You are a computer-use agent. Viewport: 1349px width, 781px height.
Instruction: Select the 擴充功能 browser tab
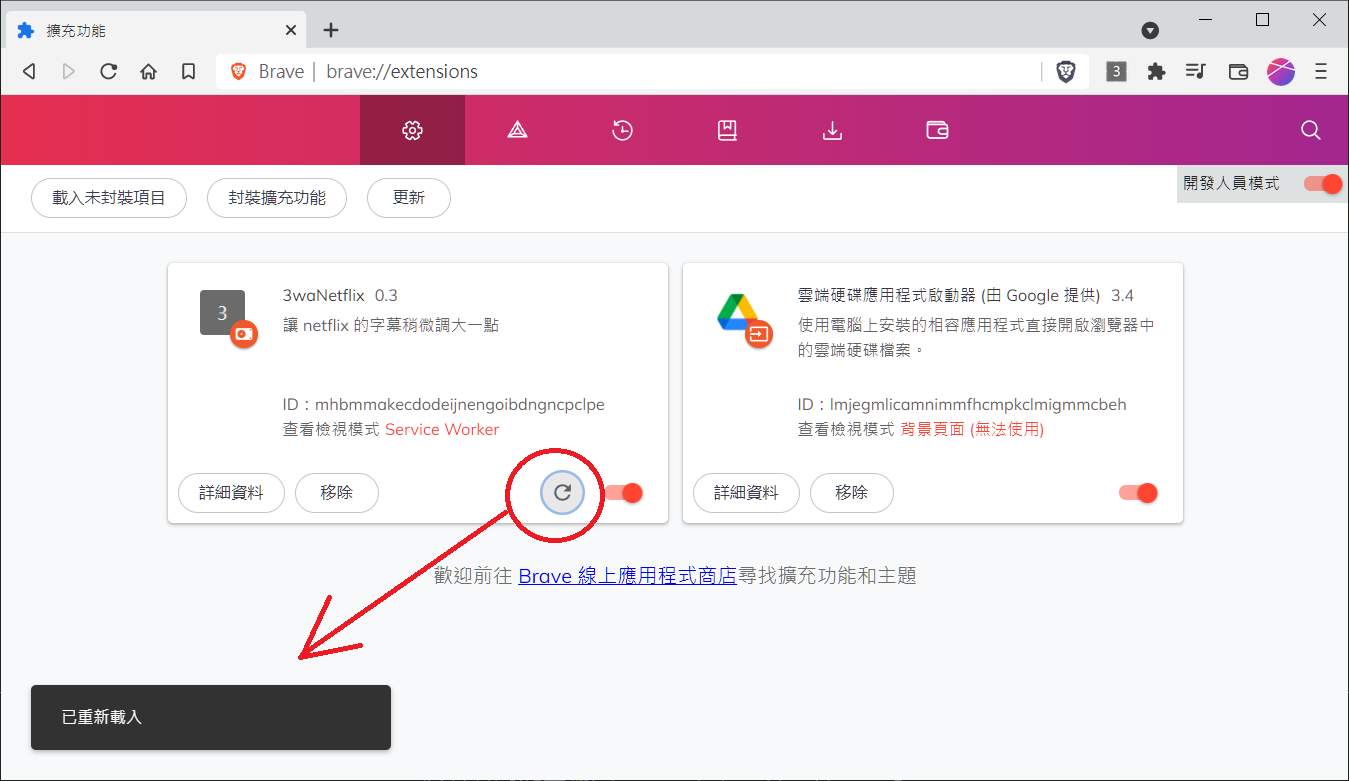157,30
